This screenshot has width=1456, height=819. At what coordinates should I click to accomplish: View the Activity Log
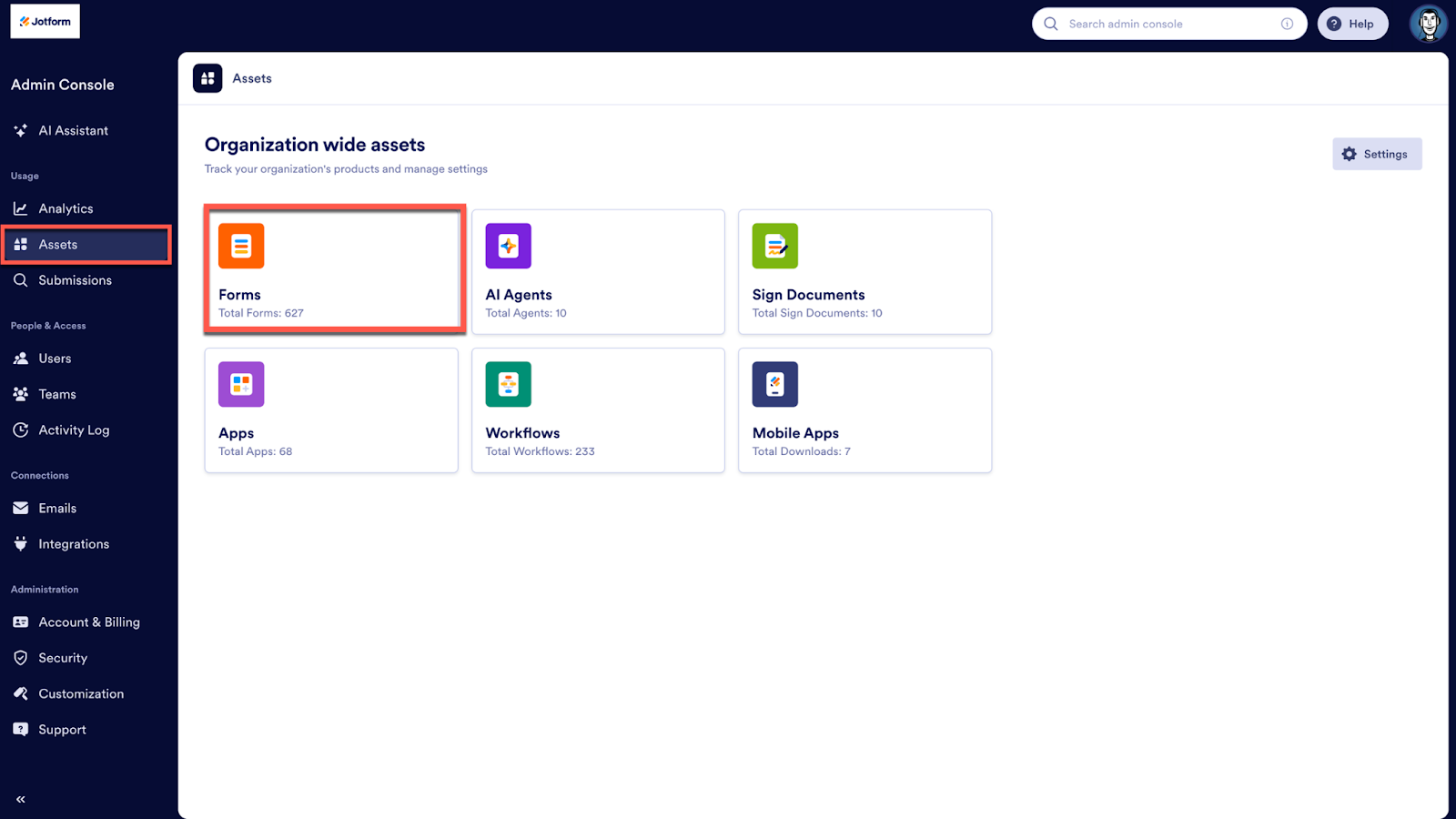tap(74, 430)
